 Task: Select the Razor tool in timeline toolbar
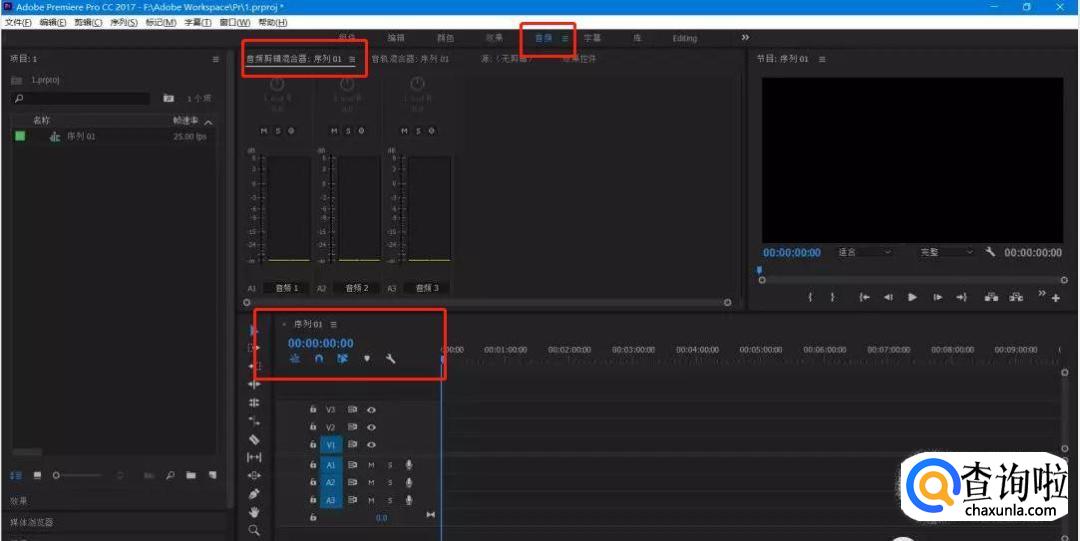[x=254, y=439]
